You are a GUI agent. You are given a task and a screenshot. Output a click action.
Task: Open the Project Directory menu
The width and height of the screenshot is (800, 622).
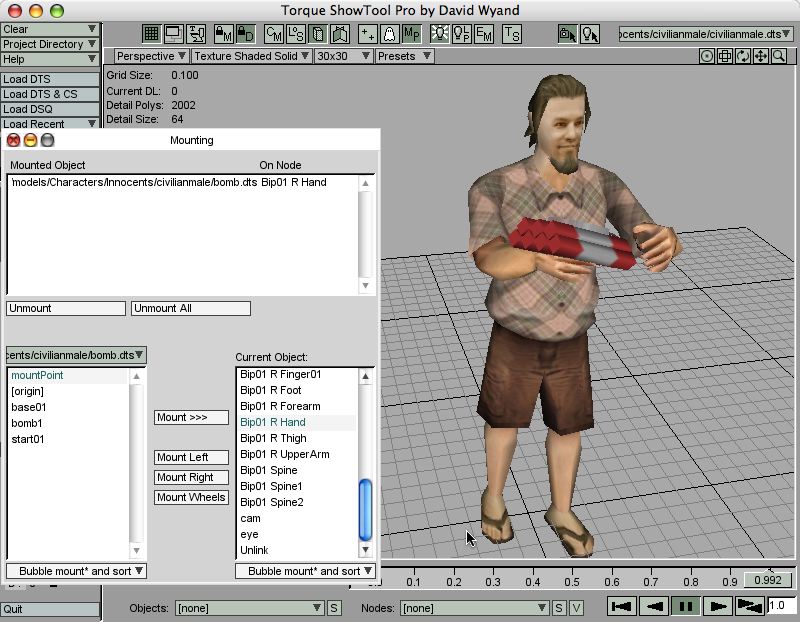point(50,44)
